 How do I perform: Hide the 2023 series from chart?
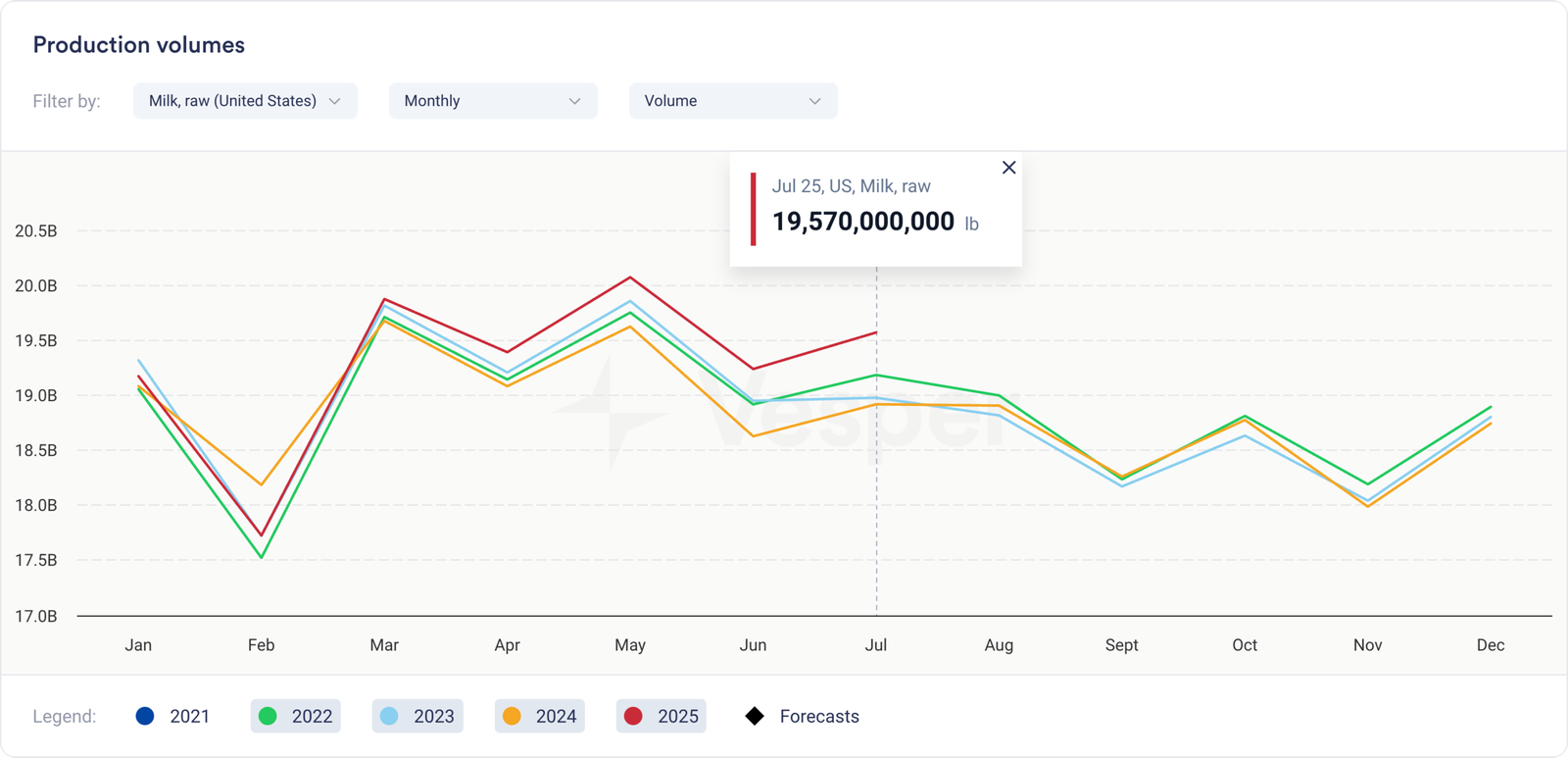[417, 716]
